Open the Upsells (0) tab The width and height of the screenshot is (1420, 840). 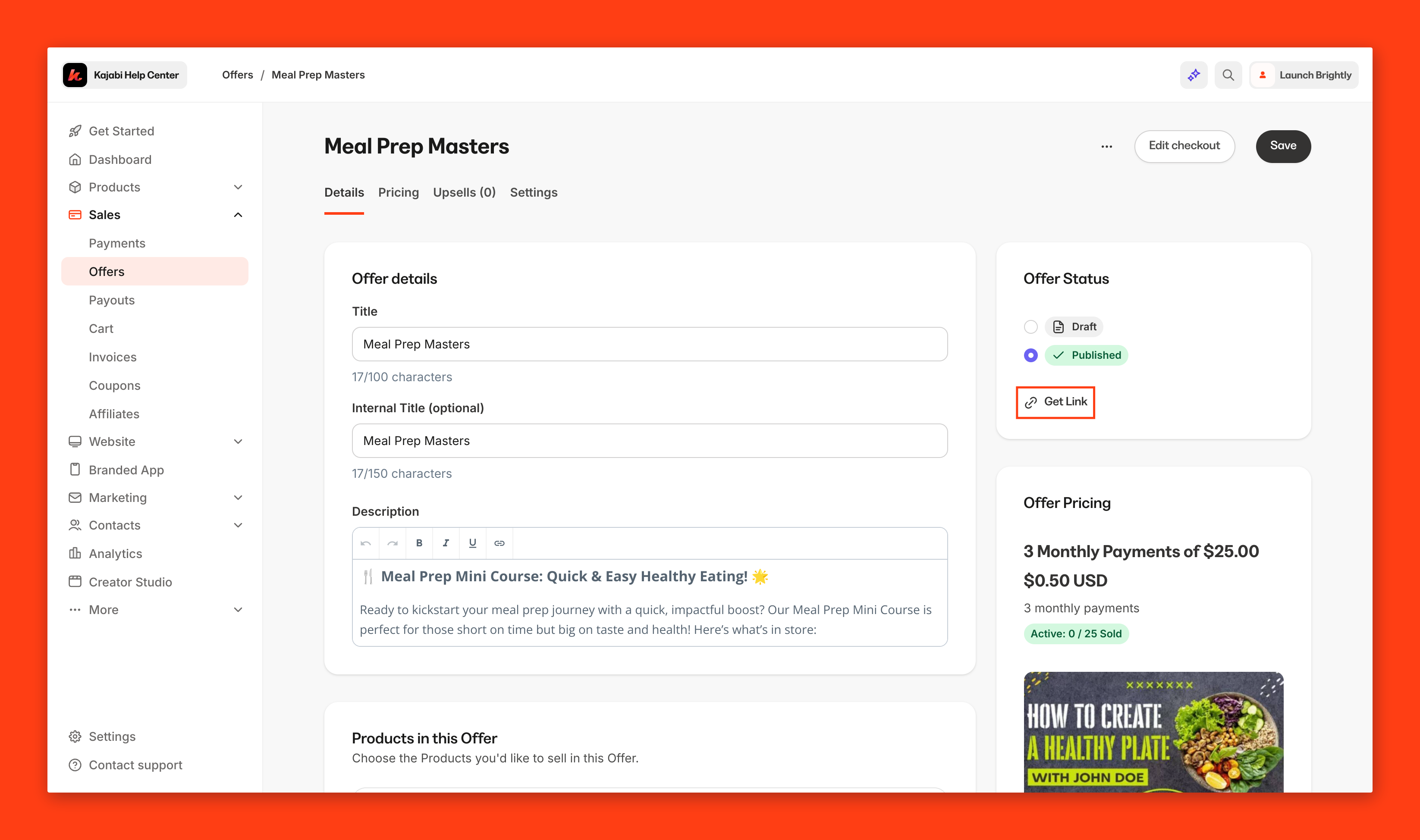[x=464, y=192]
